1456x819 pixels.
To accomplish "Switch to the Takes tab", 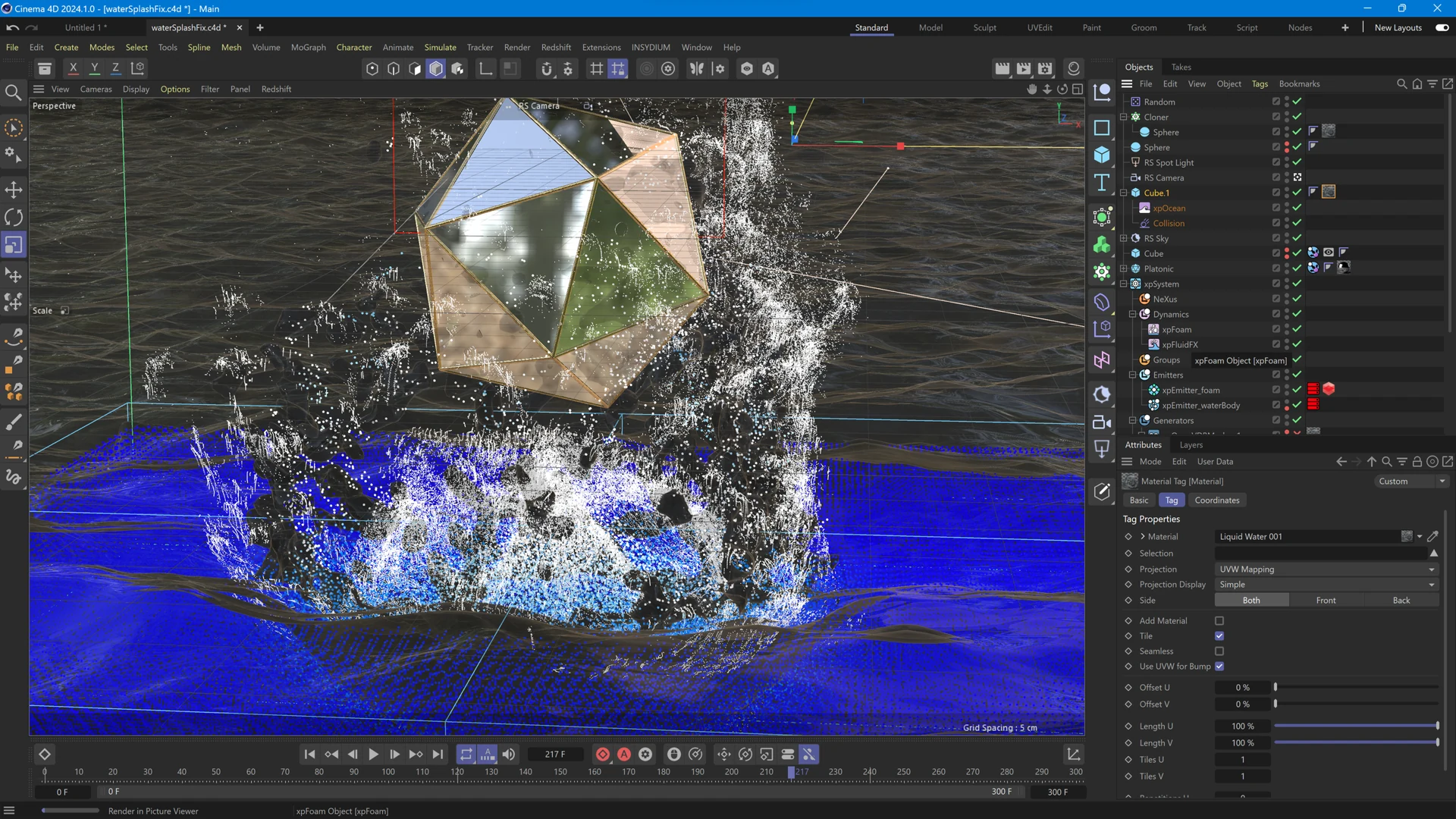I will click(x=1181, y=67).
